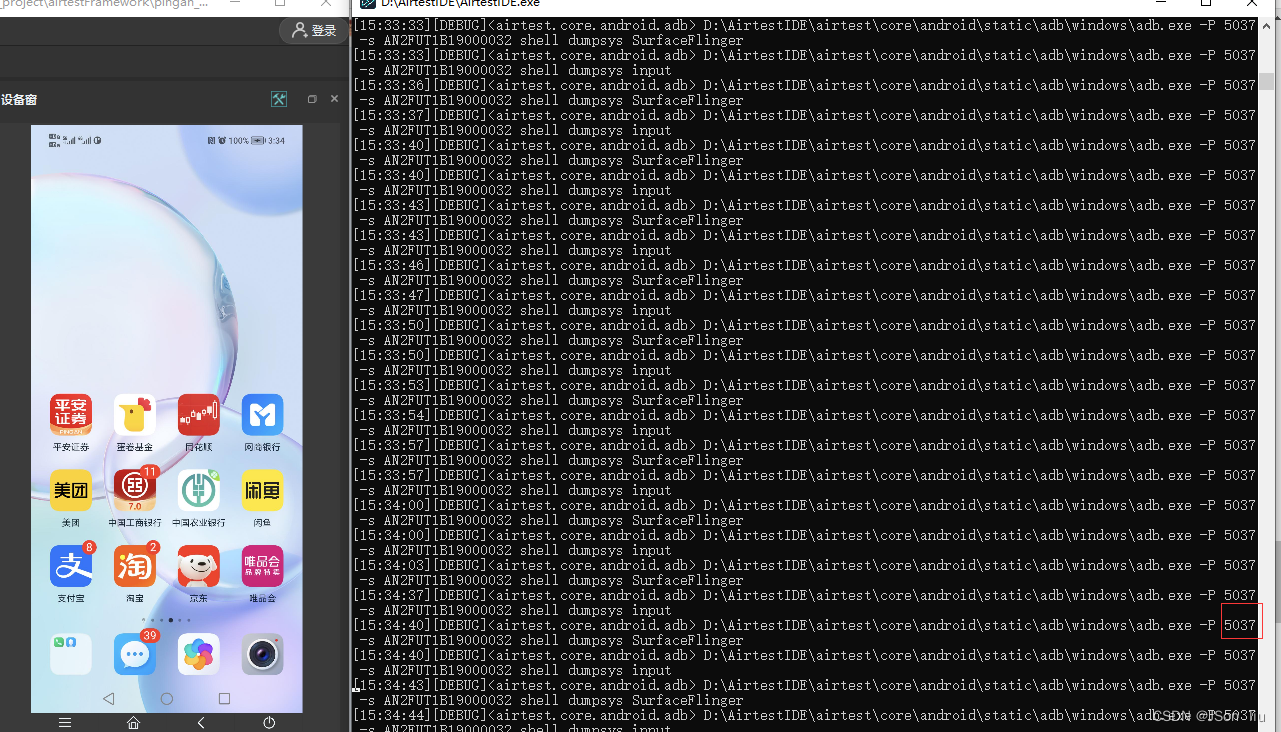Float the 设备窗 device panel
The width and height of the screenshot is (1281, 732).
click(x=312, y=99)
